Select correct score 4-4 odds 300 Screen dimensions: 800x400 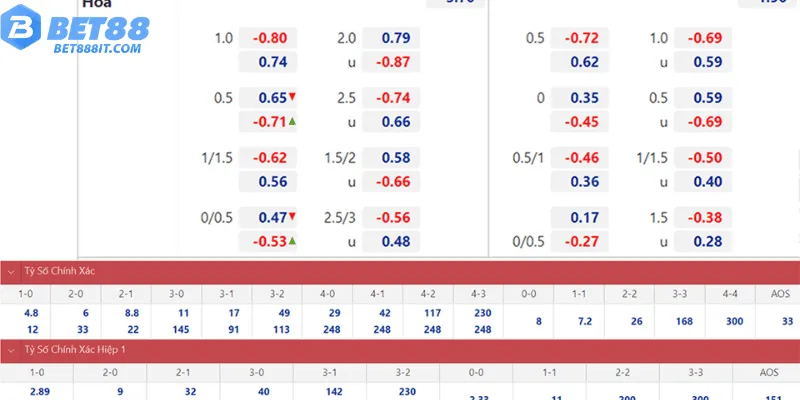pos(734,321)
